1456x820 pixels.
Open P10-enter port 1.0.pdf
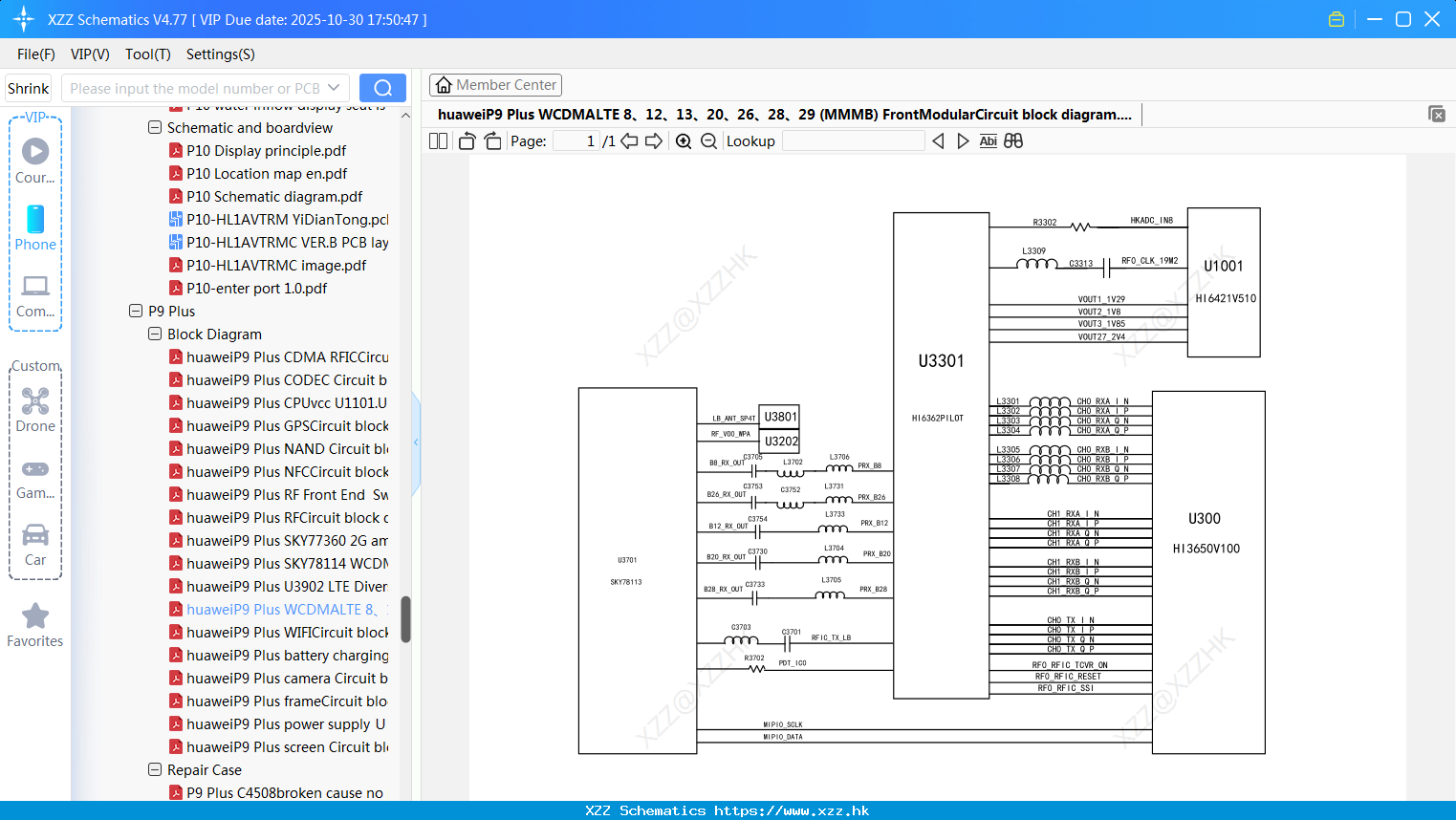click(x=256, y=288)
